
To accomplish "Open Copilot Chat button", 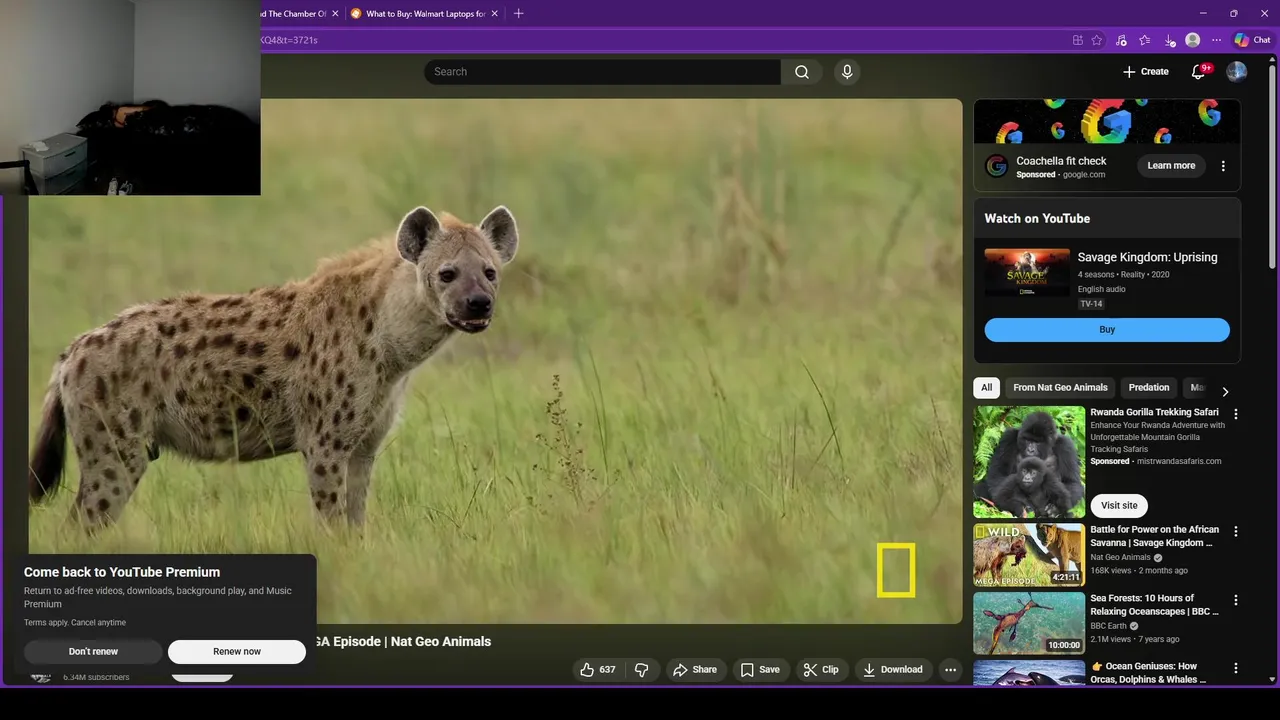I will pyautogui.click(x=1252, y=40).
